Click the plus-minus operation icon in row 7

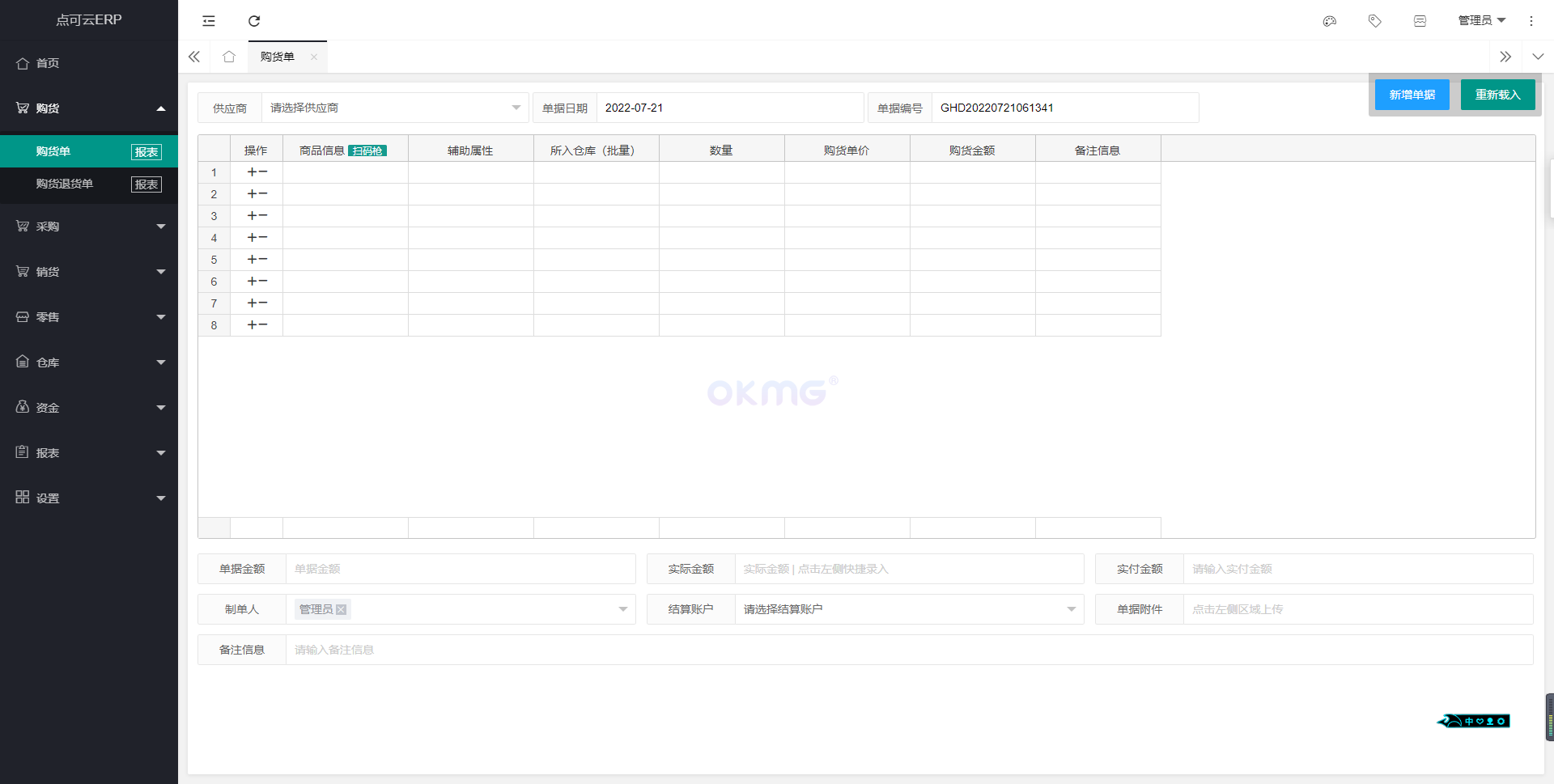tap(257, 303)
